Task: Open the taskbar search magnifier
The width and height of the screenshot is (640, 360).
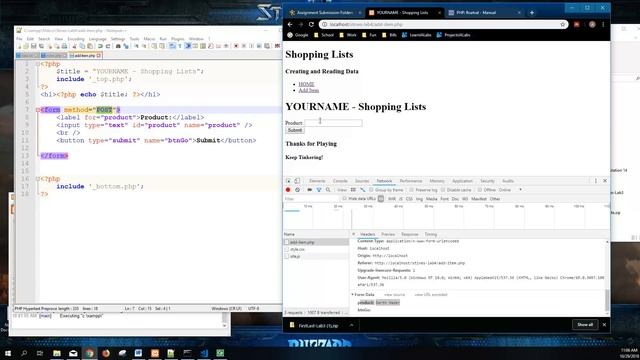Action: tap(24, 353)
